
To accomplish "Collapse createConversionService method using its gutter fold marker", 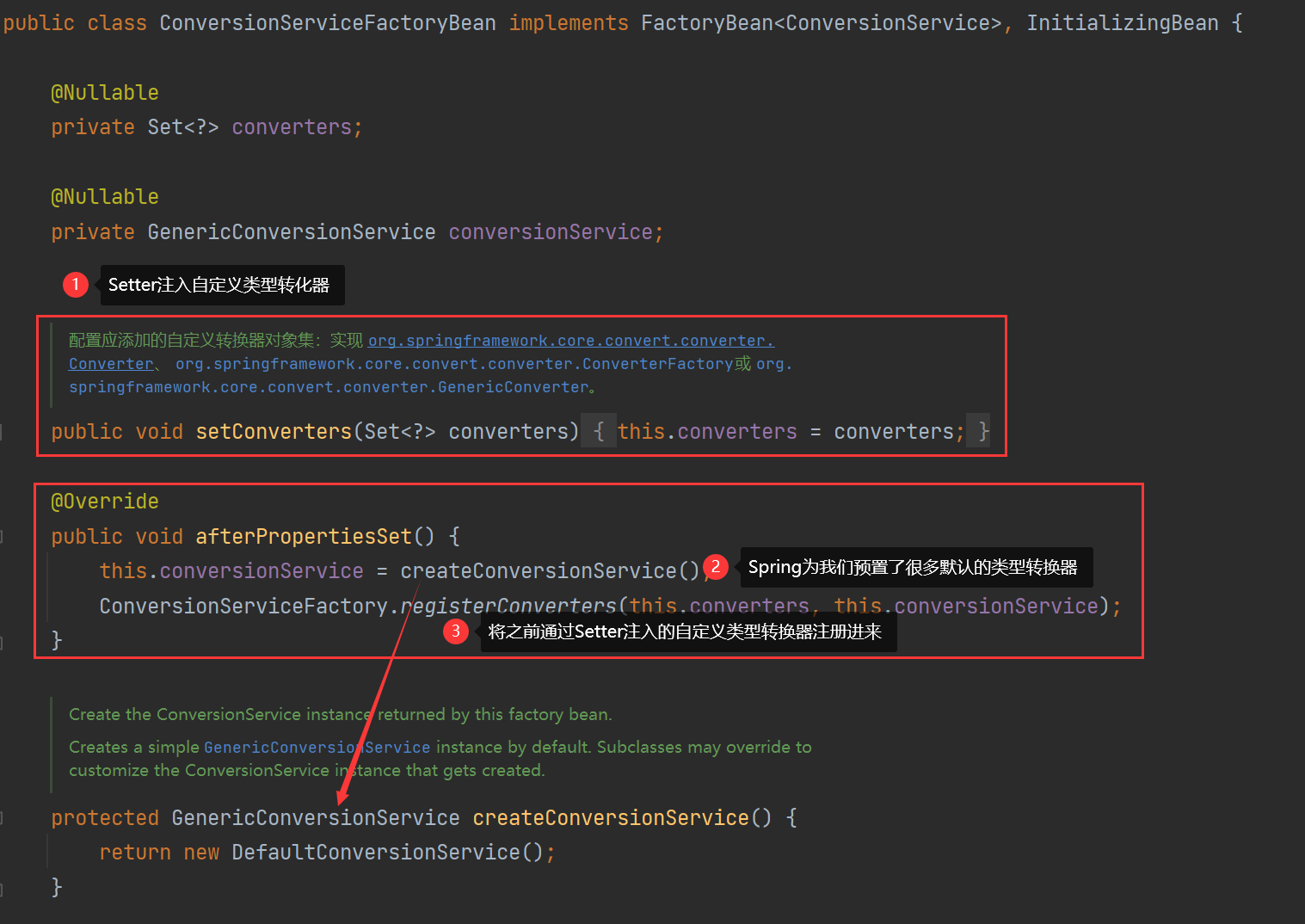I will (x=3, y=818).
